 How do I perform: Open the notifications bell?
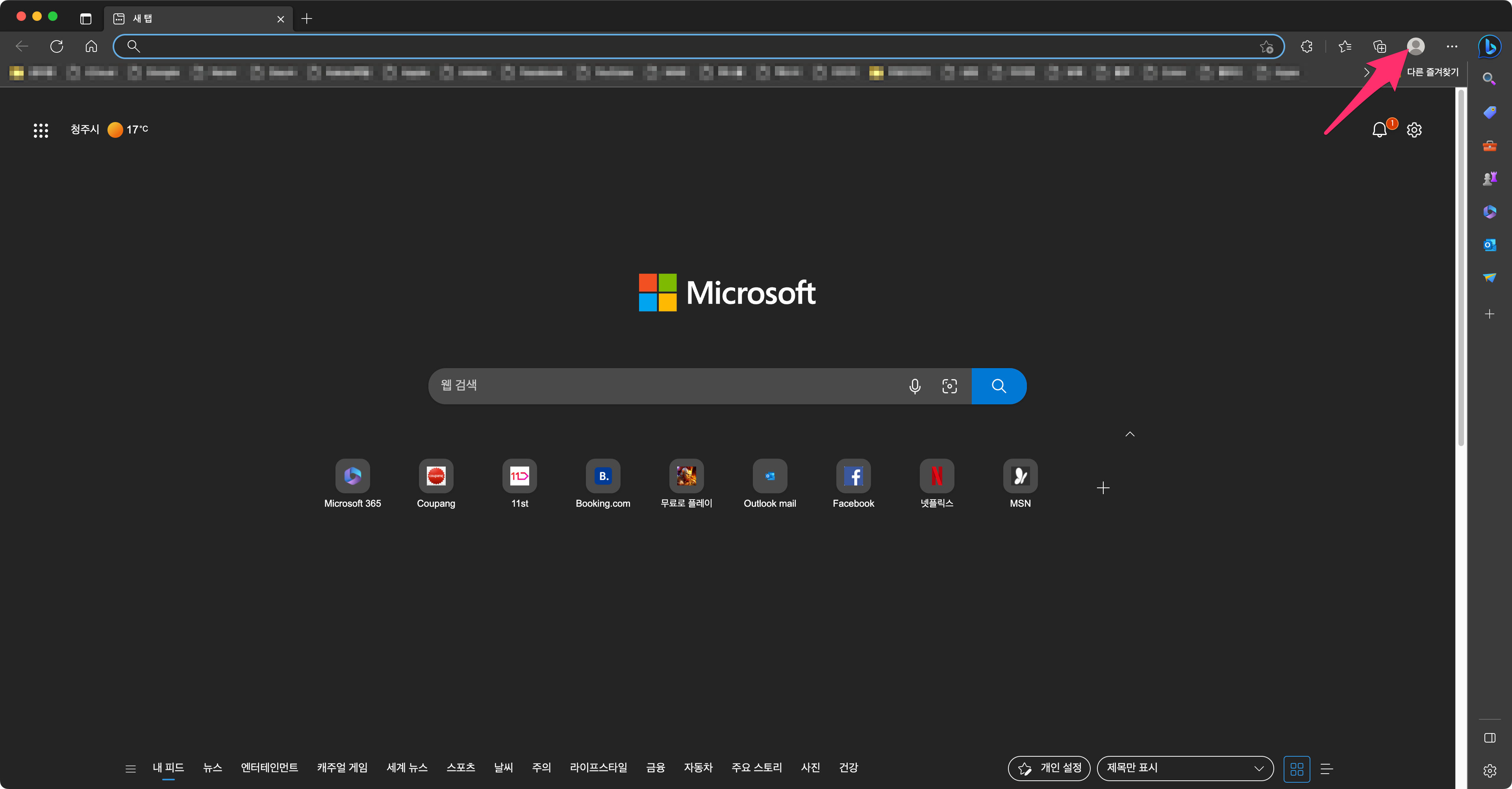click(x=1379, y=130)
